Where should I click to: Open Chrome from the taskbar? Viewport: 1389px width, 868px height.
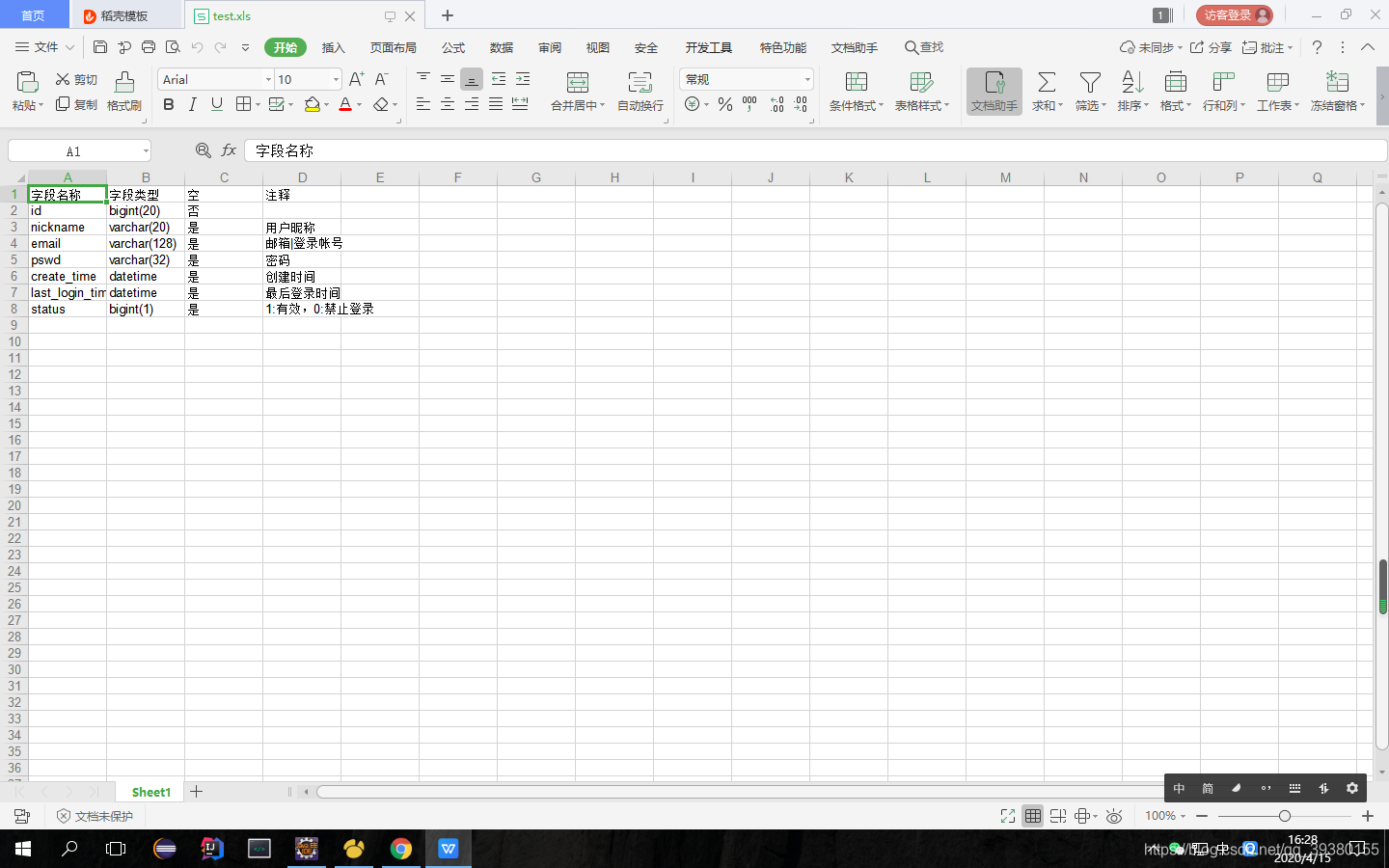401,849
